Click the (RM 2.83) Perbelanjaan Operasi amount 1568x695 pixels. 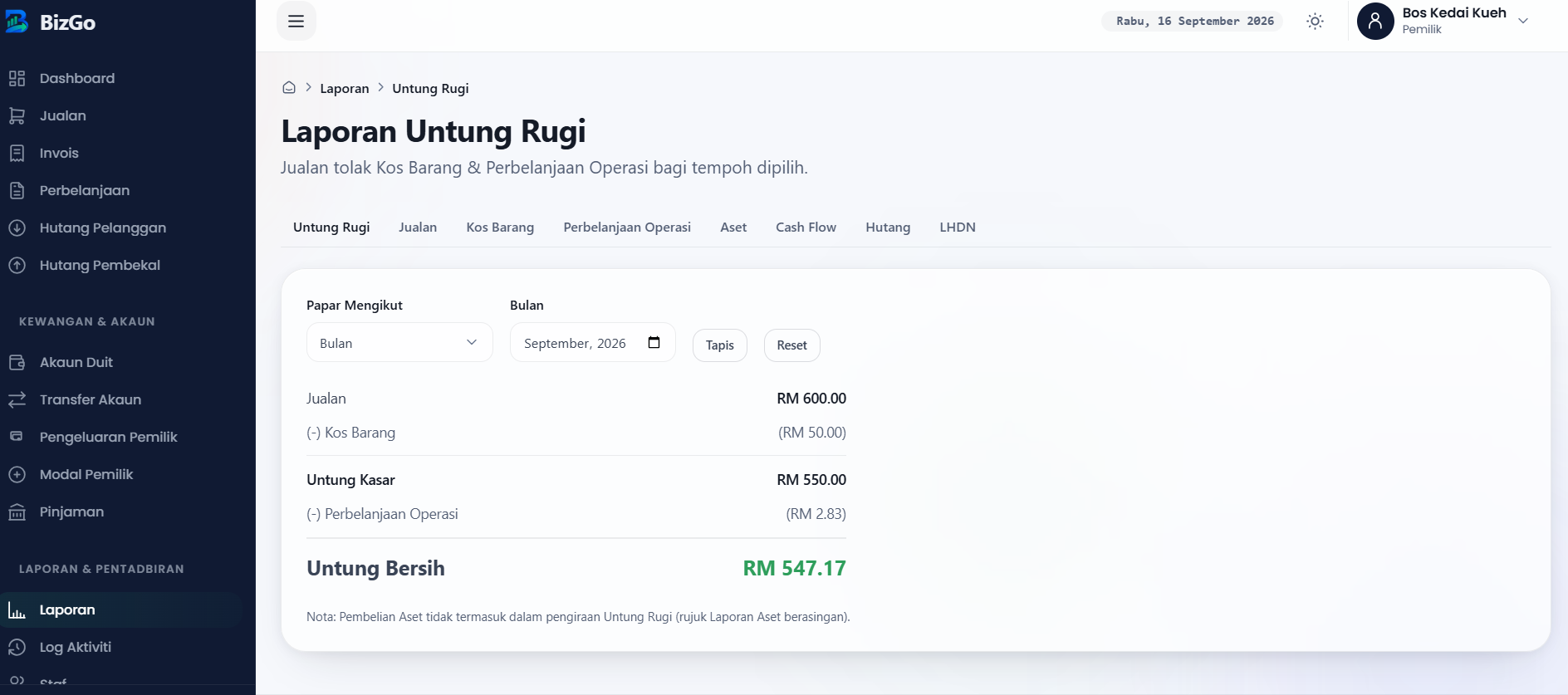(816, 514)
